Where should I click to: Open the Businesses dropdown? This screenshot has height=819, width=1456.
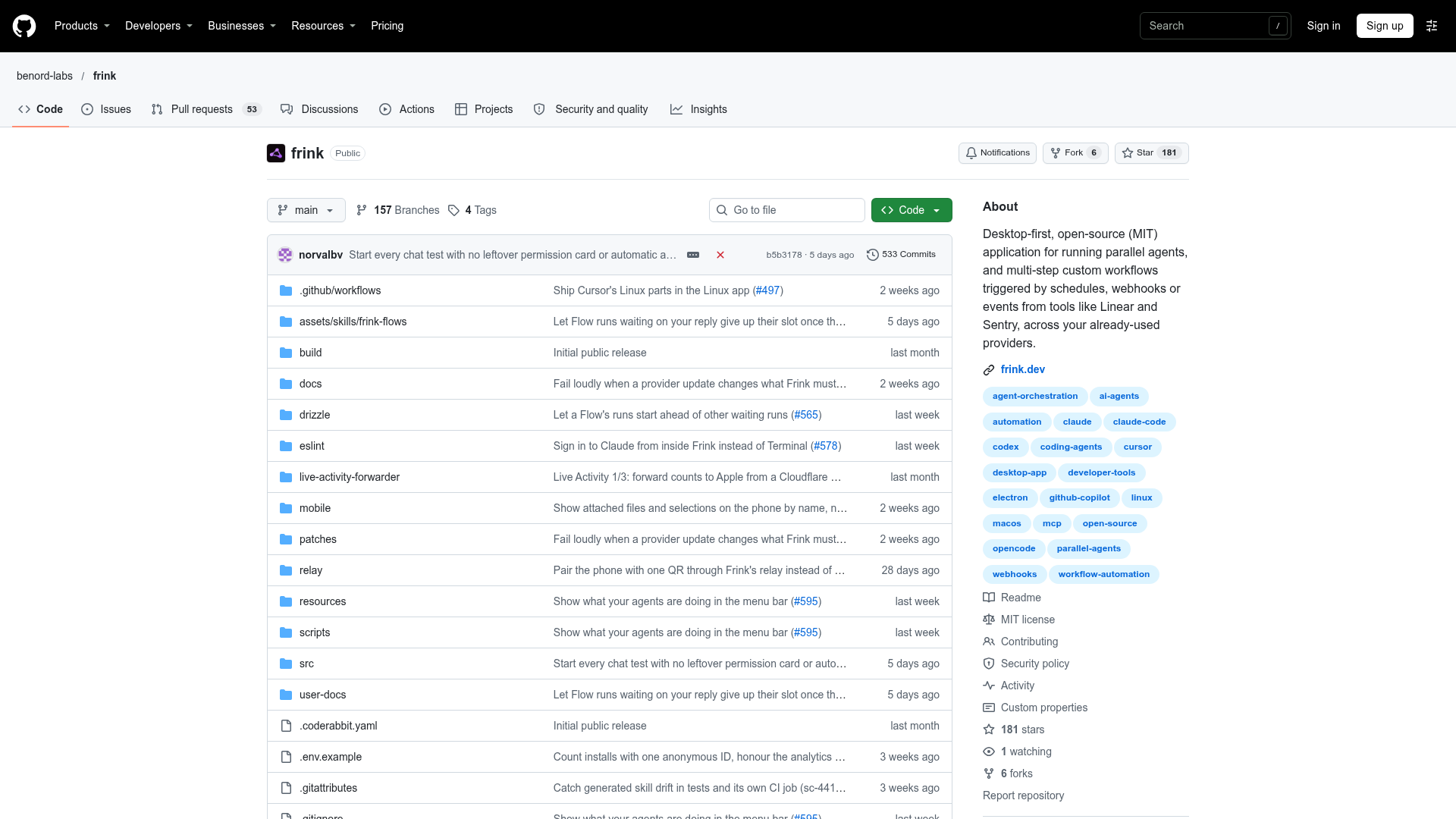click(x=242, y=26)
